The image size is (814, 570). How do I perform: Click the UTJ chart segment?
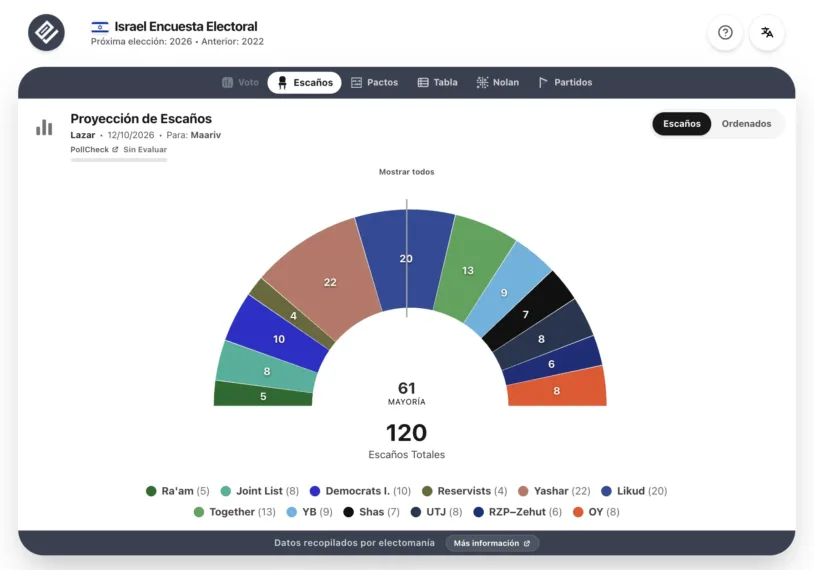point(542,338)
